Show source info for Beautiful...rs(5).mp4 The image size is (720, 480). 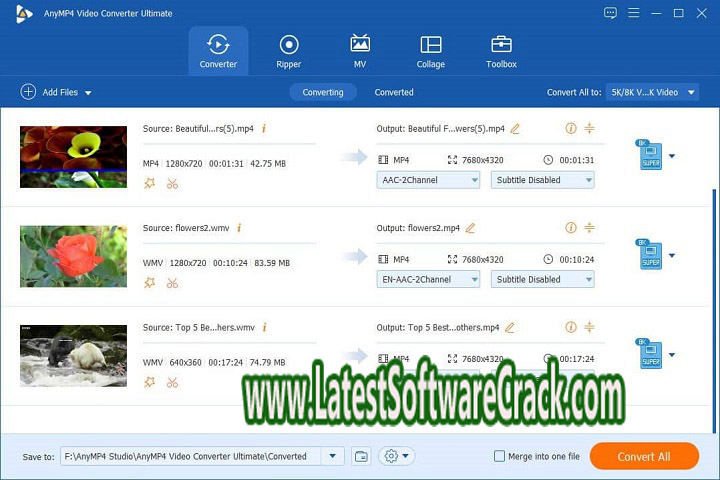264,129
